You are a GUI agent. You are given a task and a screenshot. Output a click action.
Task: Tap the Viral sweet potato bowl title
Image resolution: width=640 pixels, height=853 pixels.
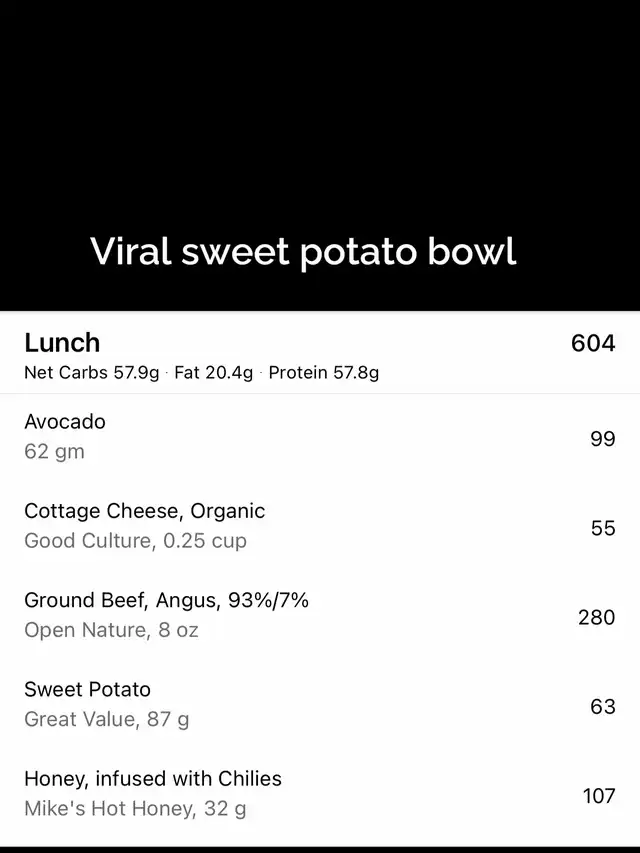pos(303,251)
